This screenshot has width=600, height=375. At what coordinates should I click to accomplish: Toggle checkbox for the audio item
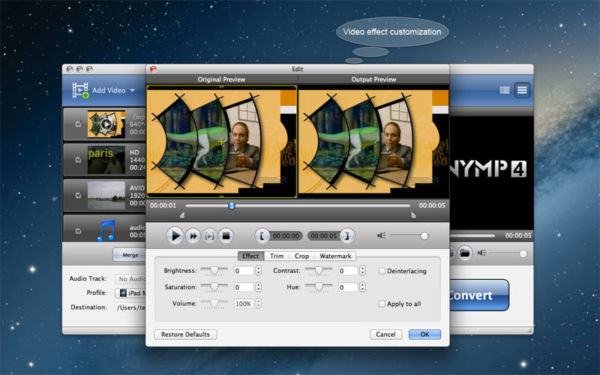coord(78,231)
